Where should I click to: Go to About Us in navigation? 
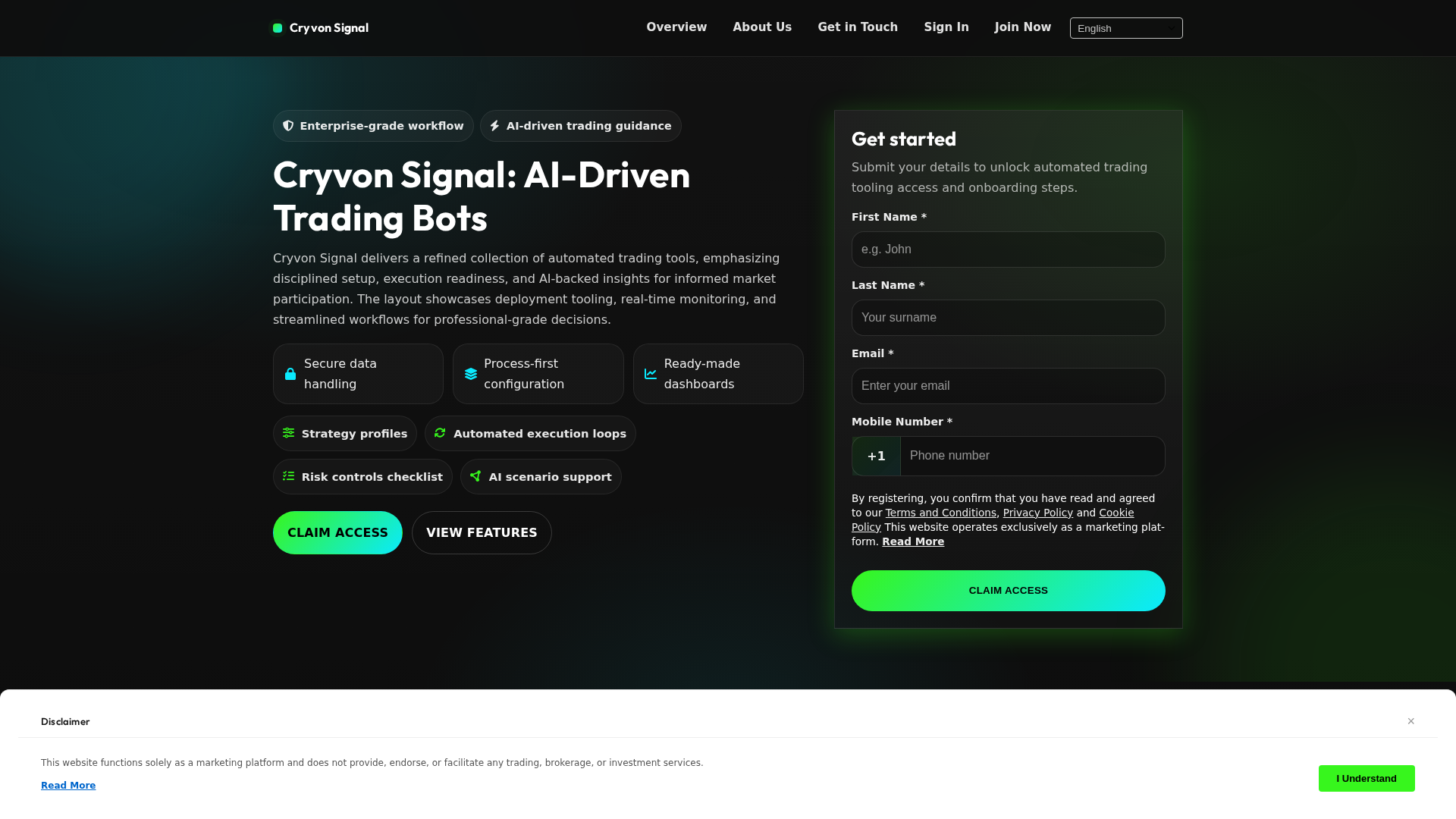click(x=762, y=27)
